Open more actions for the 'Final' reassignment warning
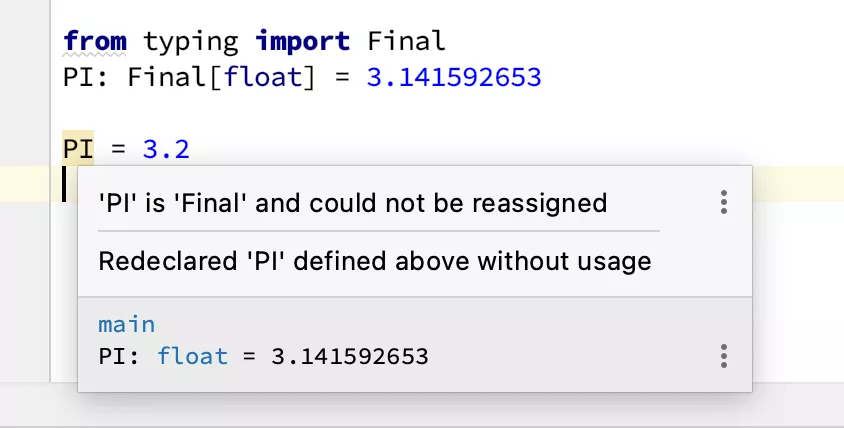This screenshot has height=428, width=844. (x=723, y=203)
